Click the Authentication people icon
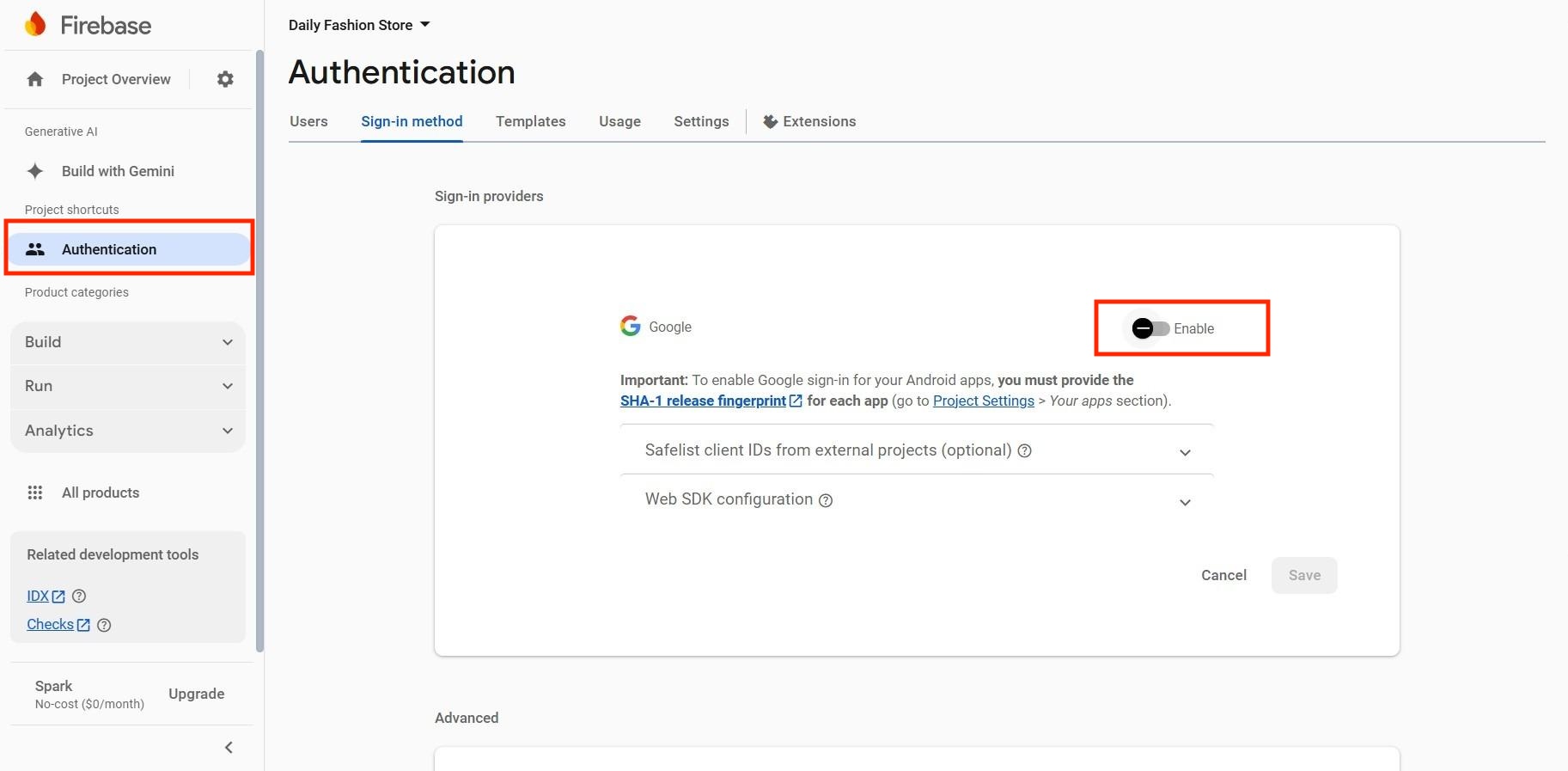This screenshot has width=1568, height=771. 35,249
